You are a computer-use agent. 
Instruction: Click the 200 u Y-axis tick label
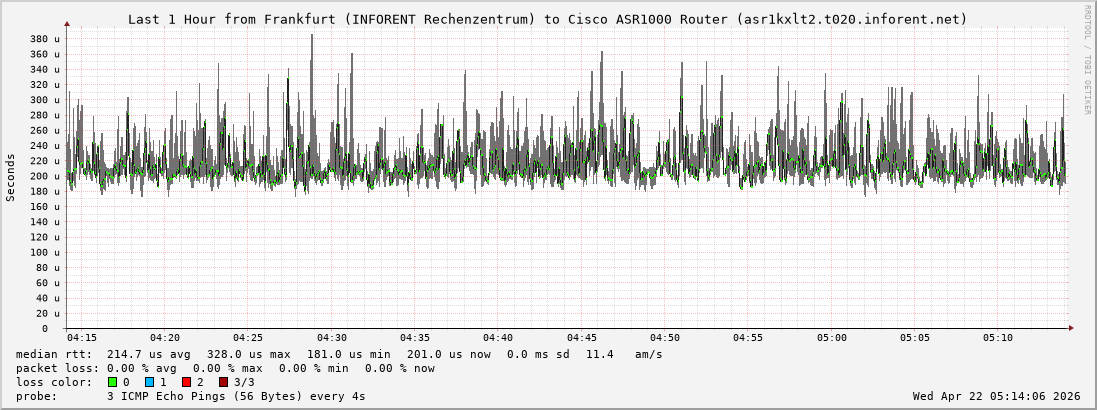pos(44,176)
